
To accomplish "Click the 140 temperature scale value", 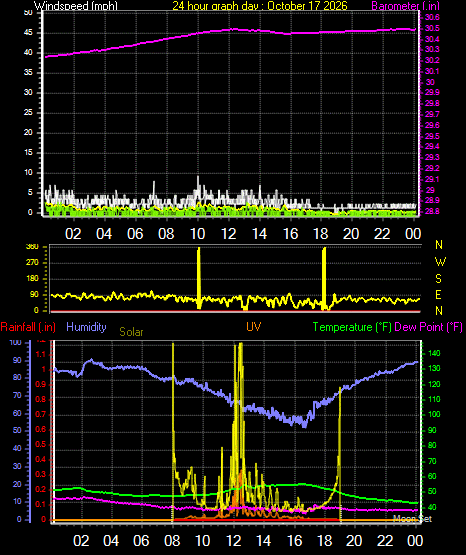I will (434, 353).
